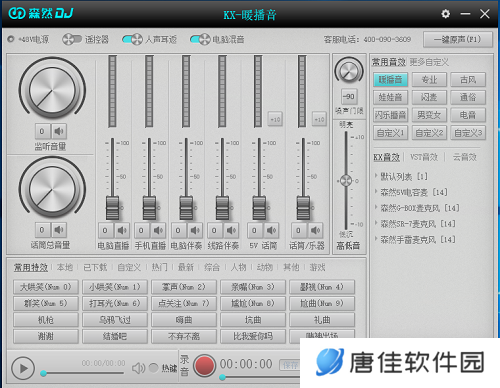Toggle the 遥控器 remote switch

pyautogui.click(x=72, y=39)
